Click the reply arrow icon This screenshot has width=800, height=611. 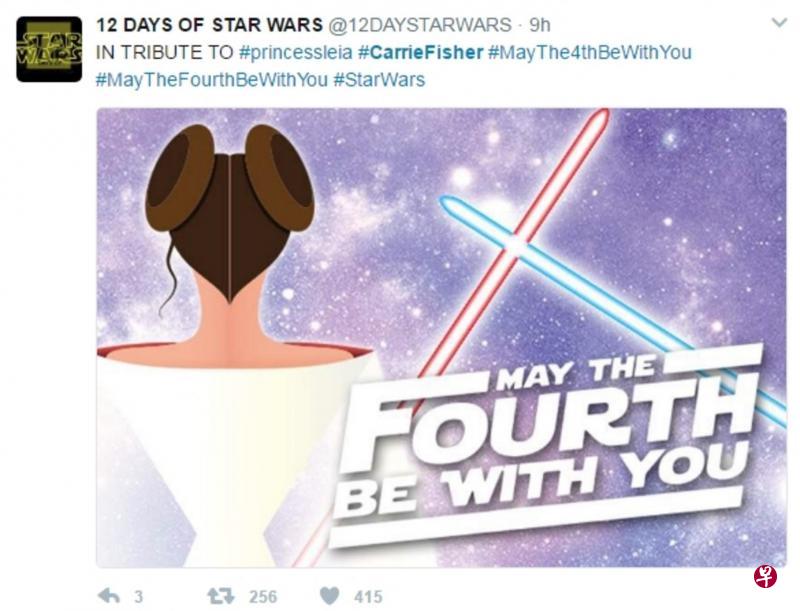[x=108, y=595]
